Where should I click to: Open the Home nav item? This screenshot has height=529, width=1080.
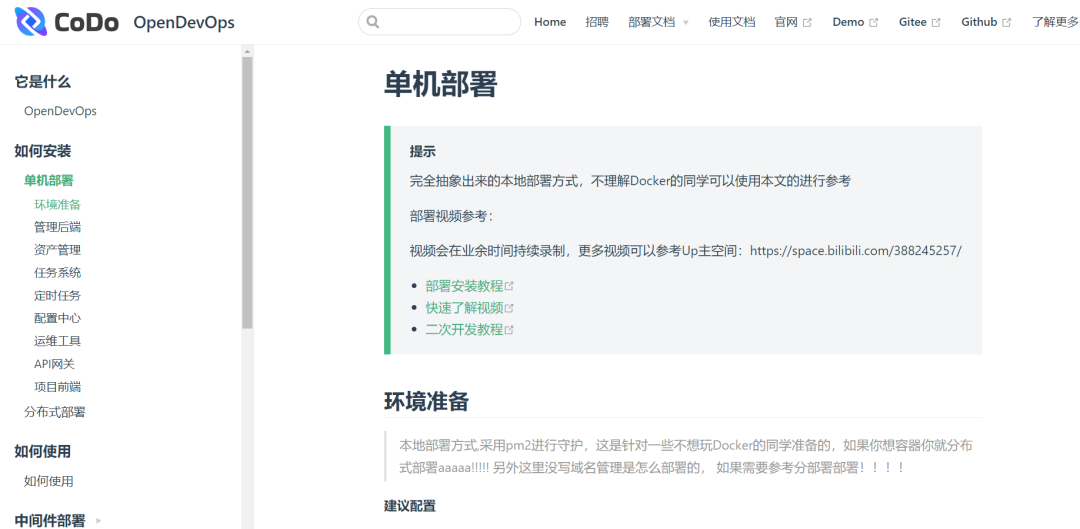[x=550, y=22]
